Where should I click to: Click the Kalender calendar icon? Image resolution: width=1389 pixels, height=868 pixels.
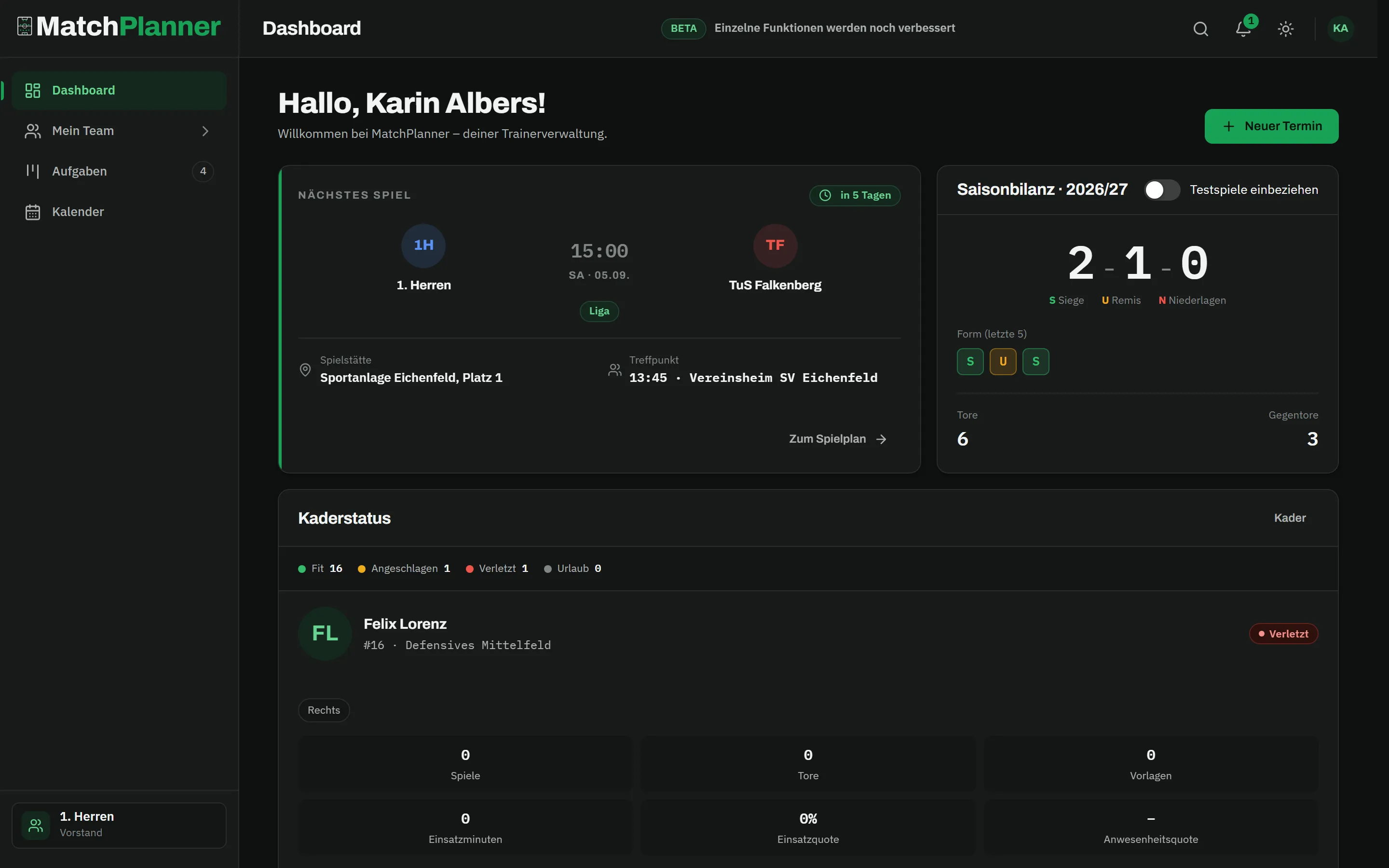pos(33,212)
